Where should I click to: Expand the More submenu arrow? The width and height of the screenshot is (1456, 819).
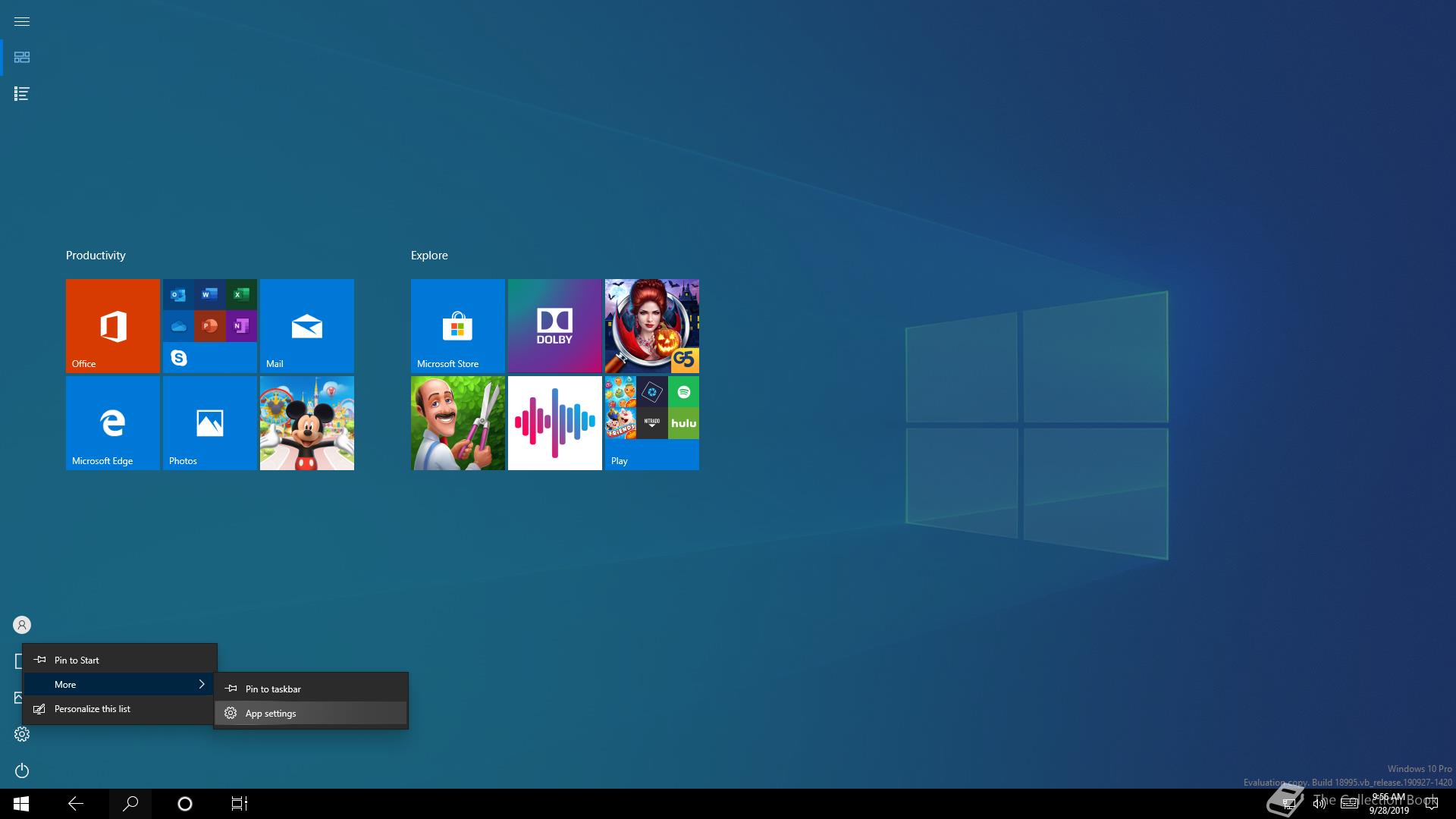pyautogui.click(x=201, y=684)
